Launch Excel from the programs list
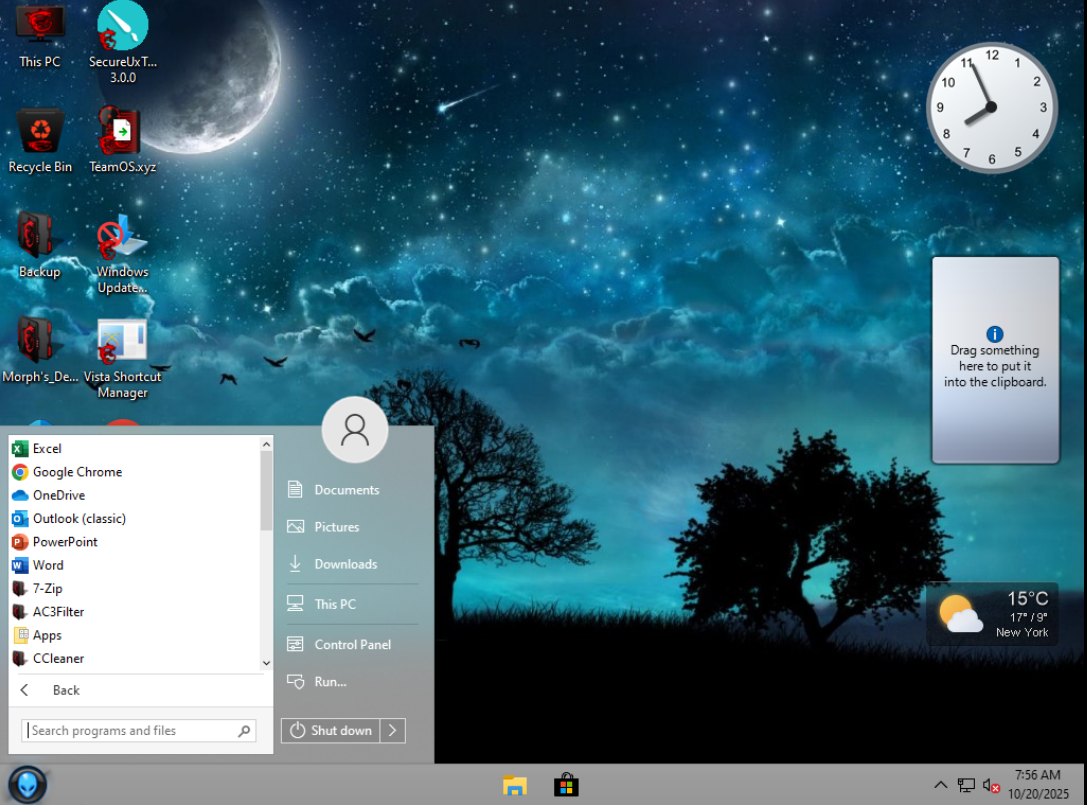 click(134, 449)
